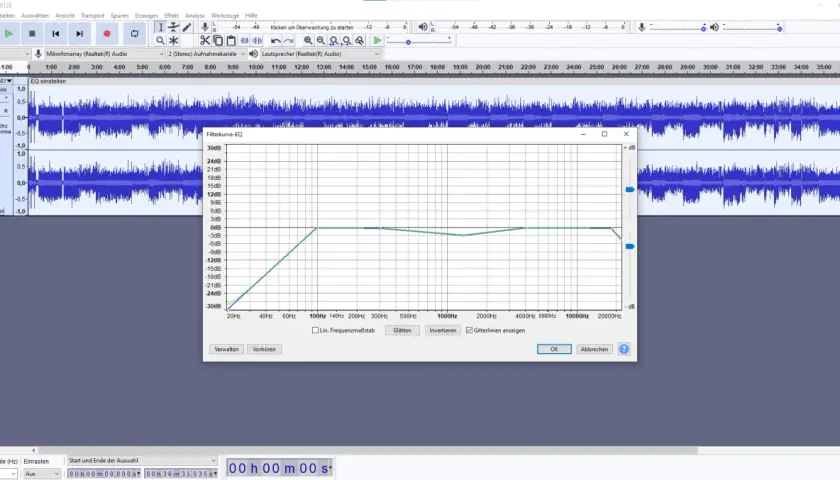Click the Zoom toggle icon

360,41
